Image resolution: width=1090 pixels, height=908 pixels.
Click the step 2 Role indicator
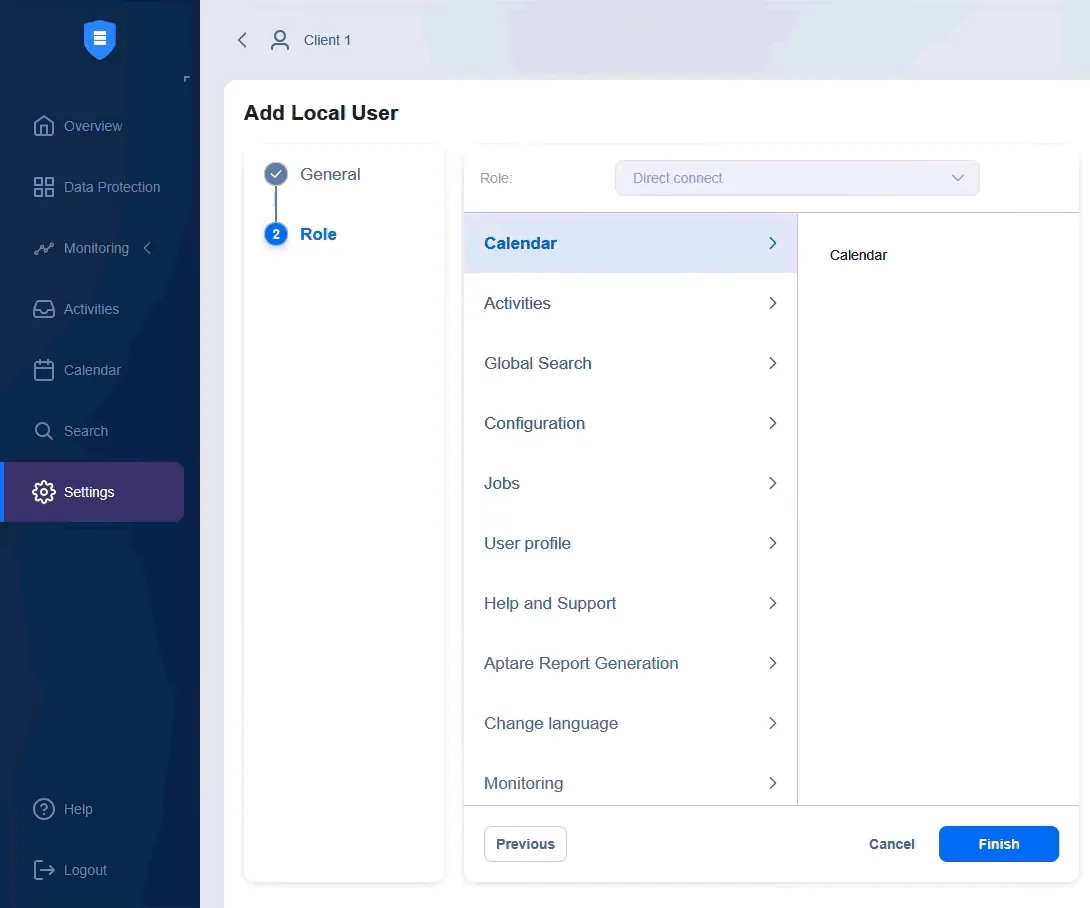(x=276, y=234)
